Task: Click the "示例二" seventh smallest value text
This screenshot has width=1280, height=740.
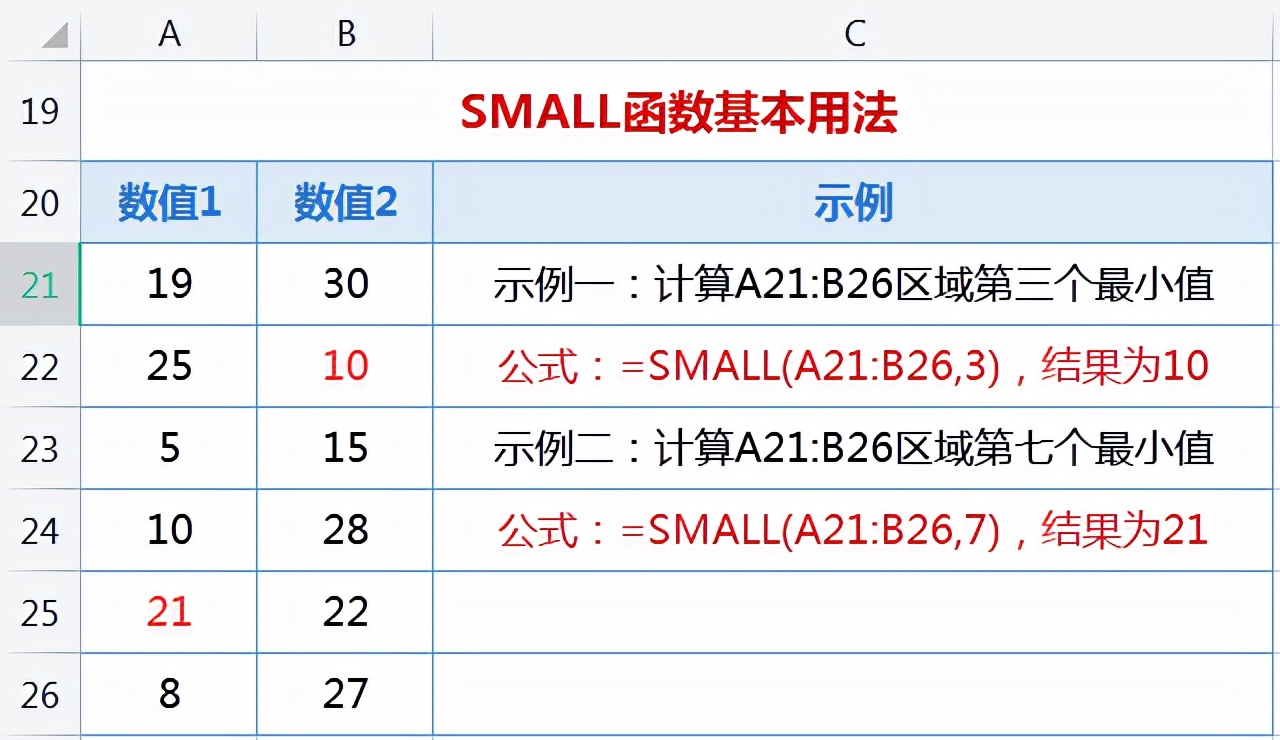Action: coord(854,449)
